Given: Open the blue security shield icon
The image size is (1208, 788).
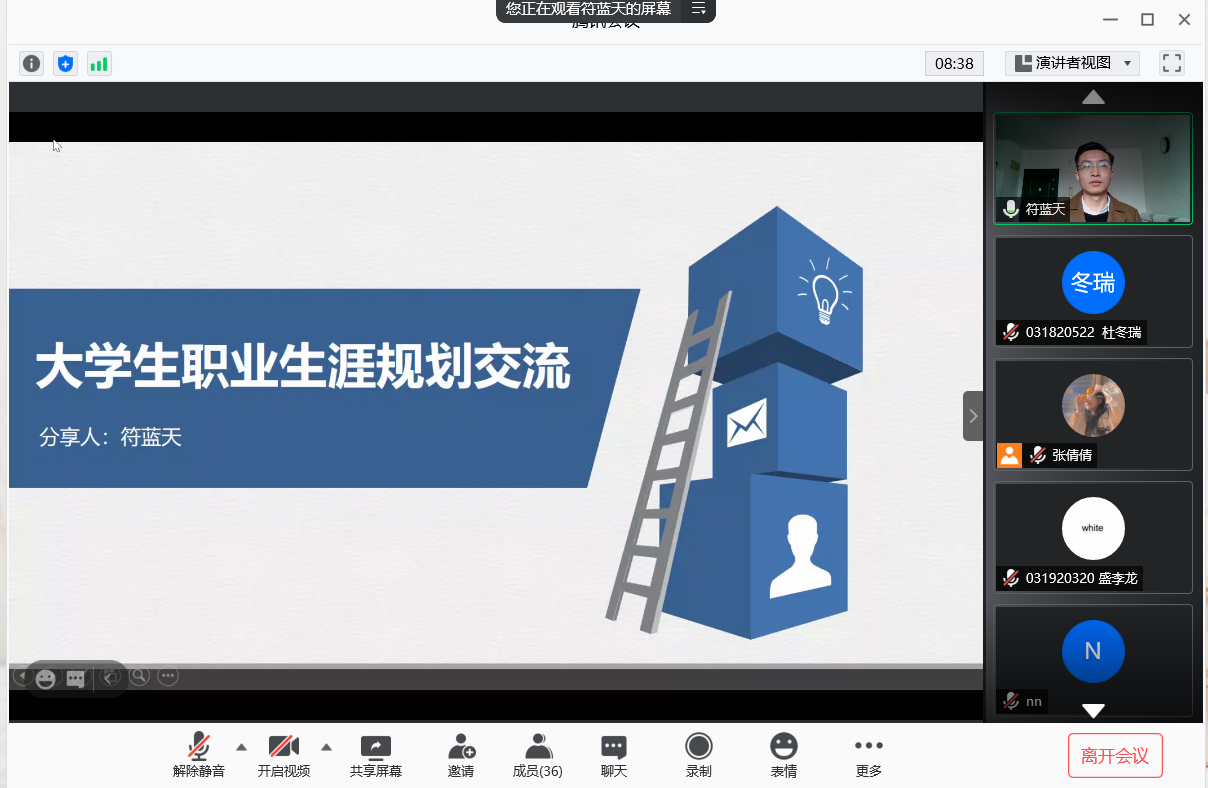Looking at the screenshot, I should (65, 64).
